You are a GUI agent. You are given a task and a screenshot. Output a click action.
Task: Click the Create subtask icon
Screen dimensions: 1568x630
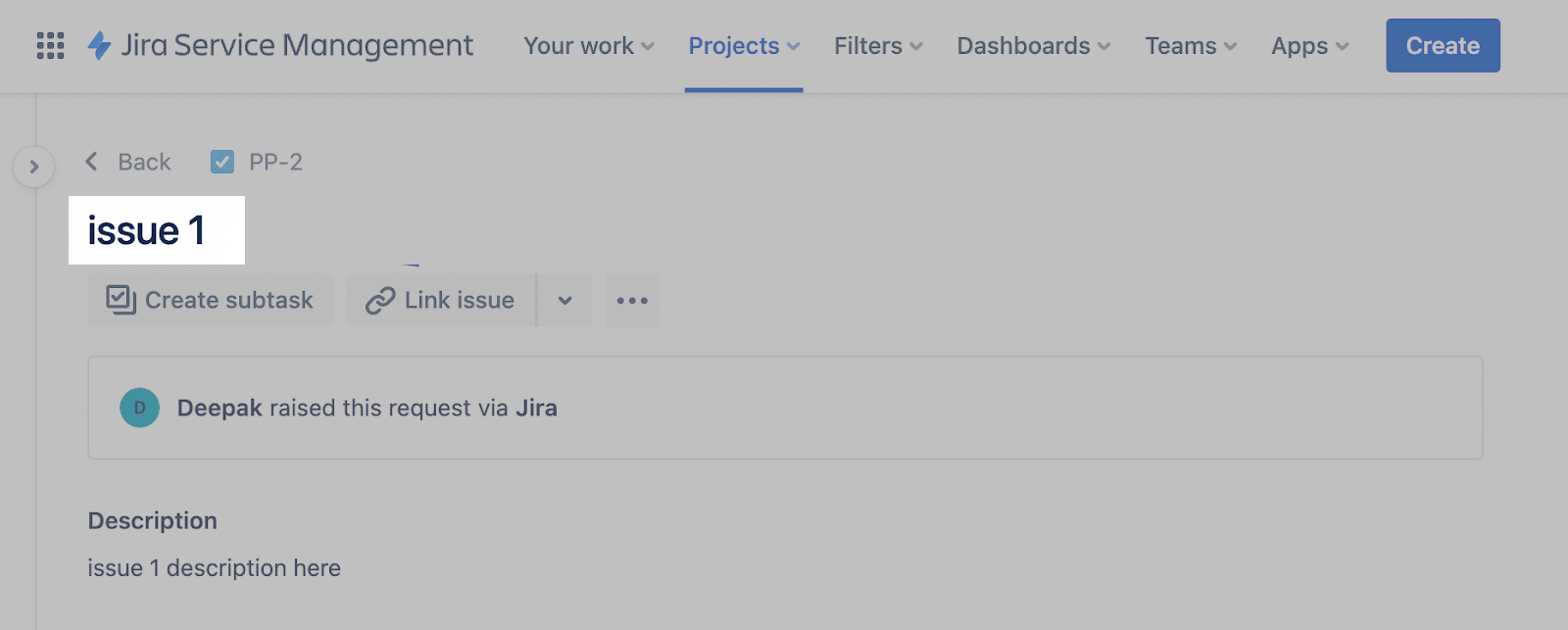121,300
